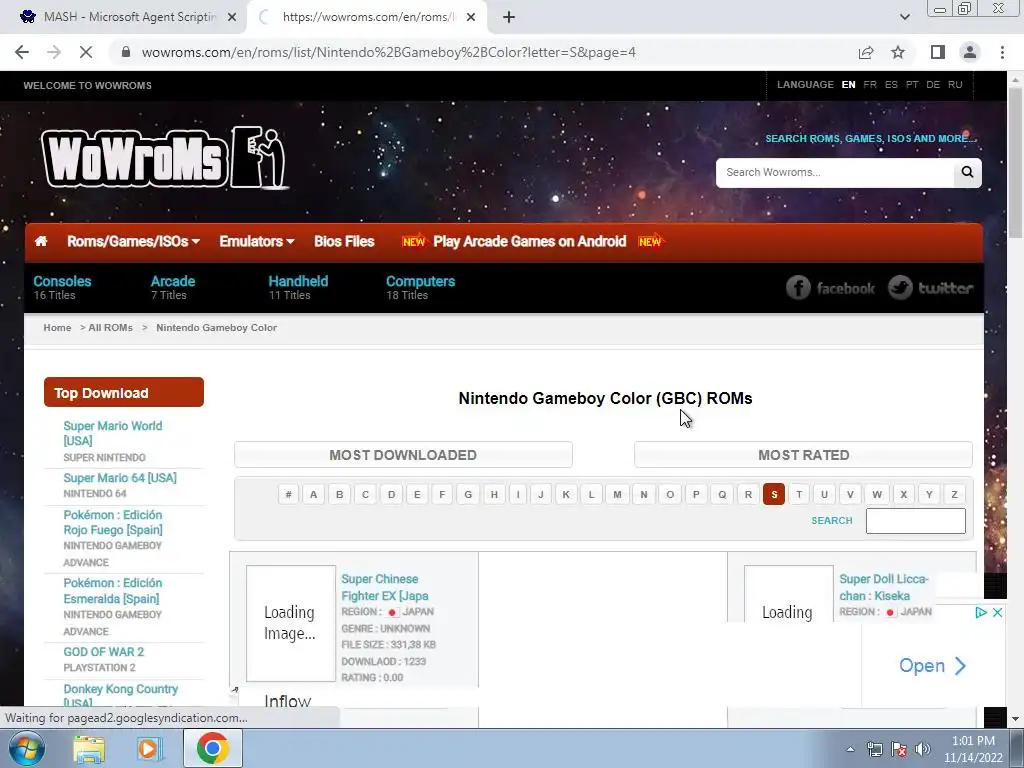
Task: Open Super Mario 64 [USA] link
Action: point(120,477)
